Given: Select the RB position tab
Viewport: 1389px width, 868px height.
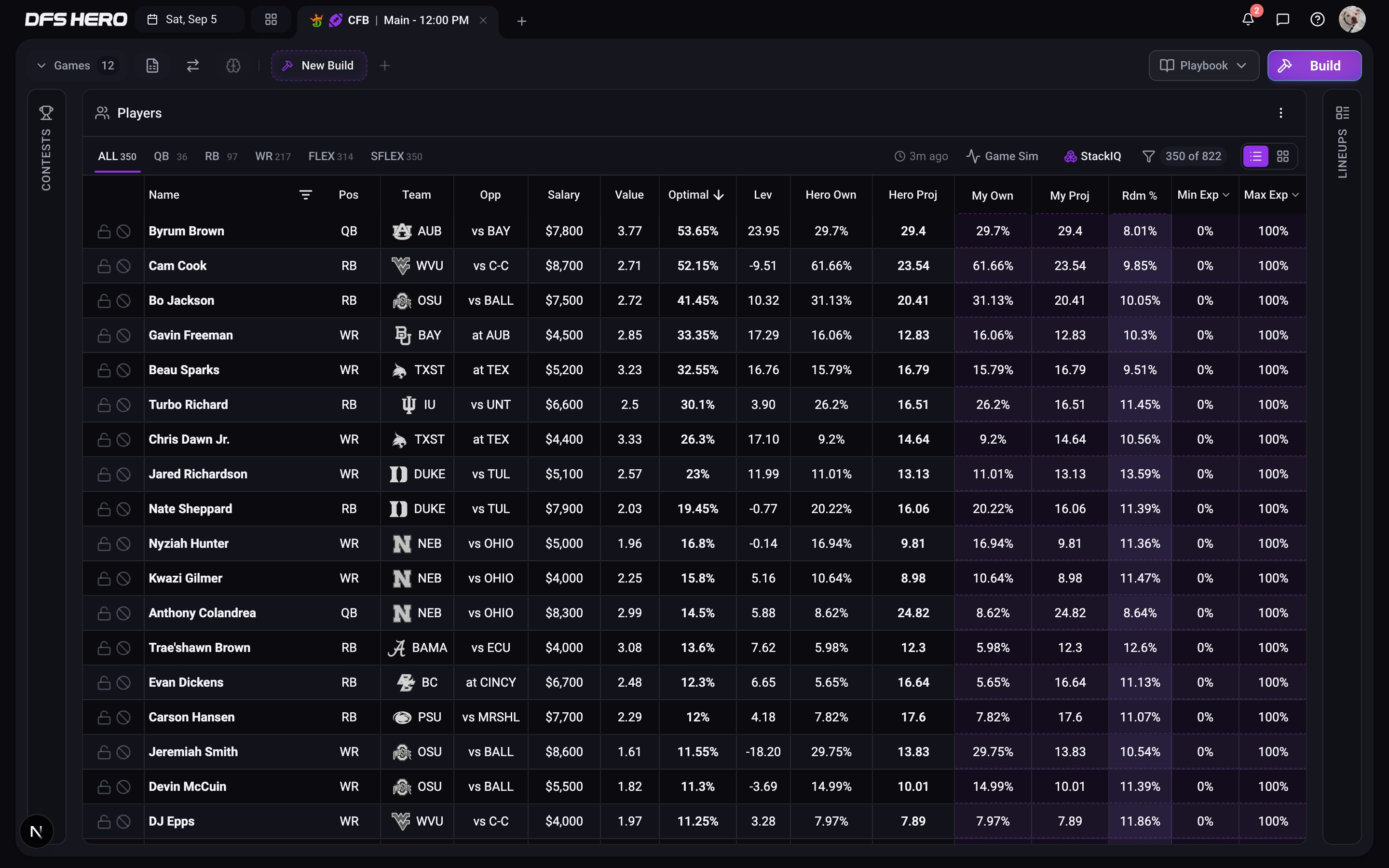Looking at the screenshot, I should point(221,156).
